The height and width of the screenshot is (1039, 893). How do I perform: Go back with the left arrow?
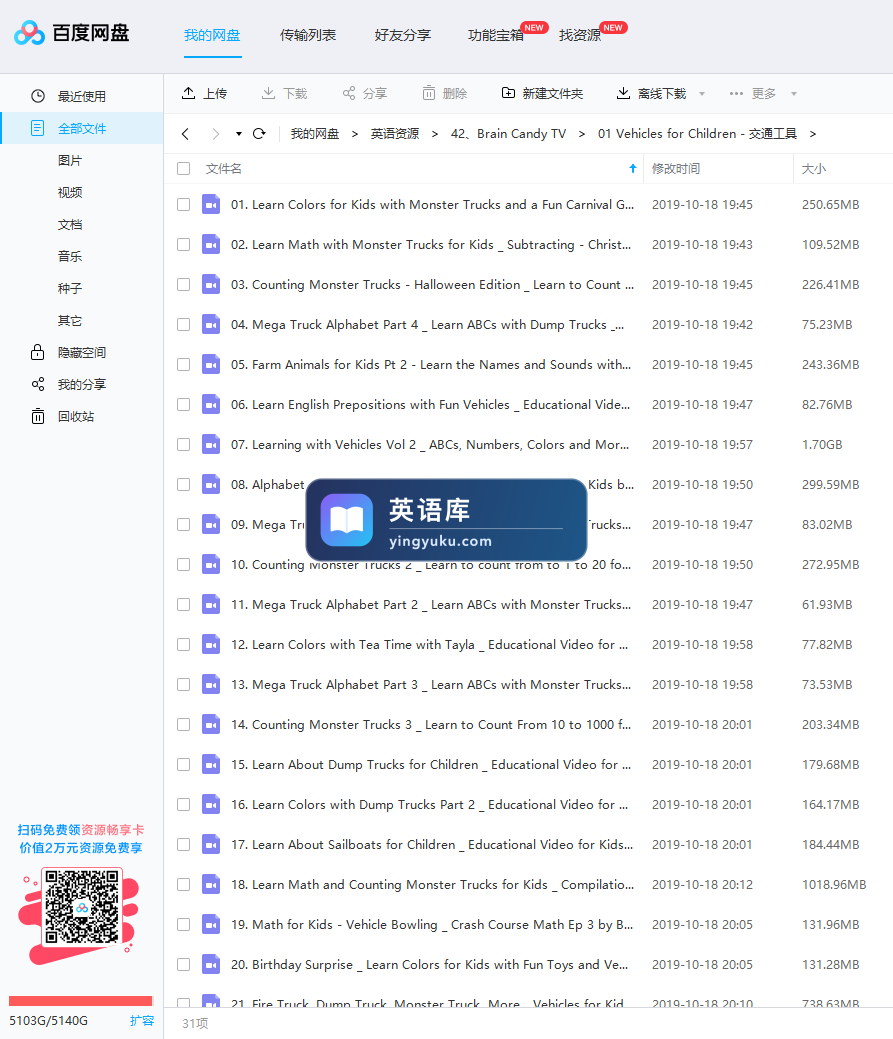[185, 134]
